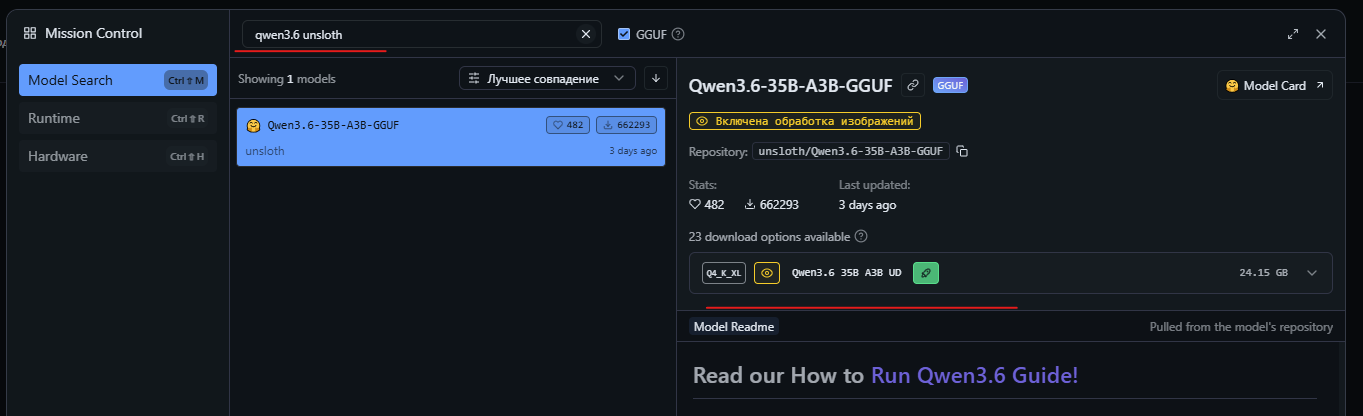Image resolution: width=1363 pixels, height=416 pixels.
Task: Toggle sort direction with the arrow button
Action: [x=656, y=78]
